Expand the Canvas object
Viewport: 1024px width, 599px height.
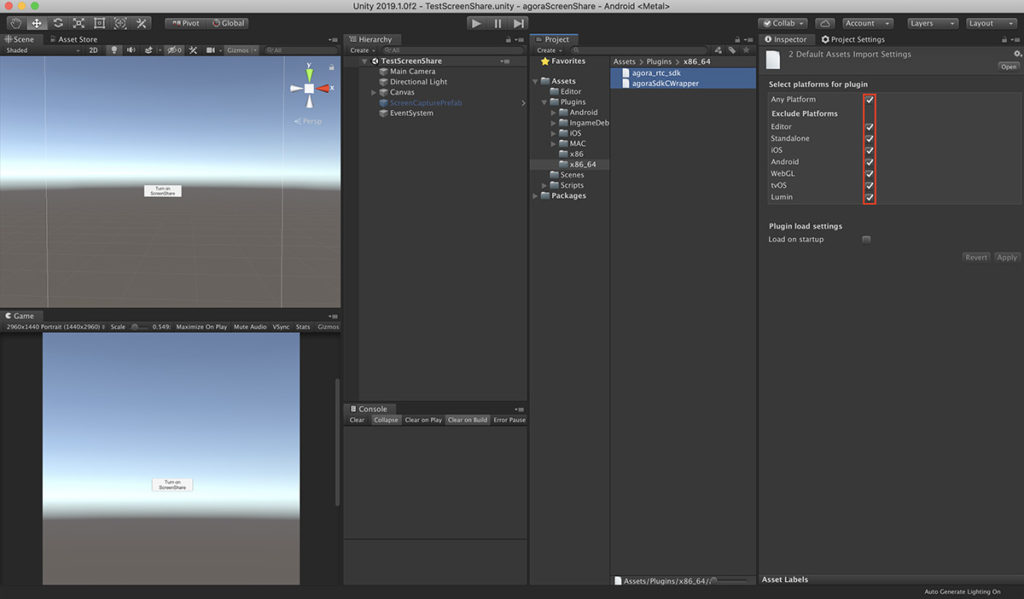(x=374, y=93)
